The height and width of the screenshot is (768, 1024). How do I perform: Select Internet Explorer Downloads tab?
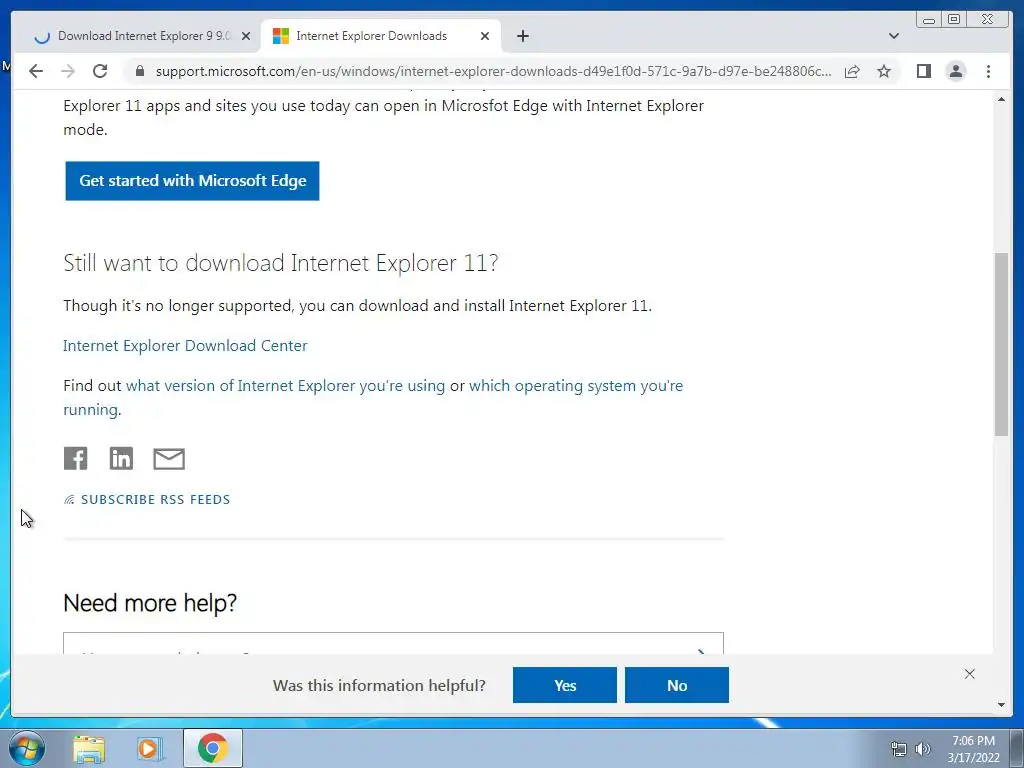381,36
